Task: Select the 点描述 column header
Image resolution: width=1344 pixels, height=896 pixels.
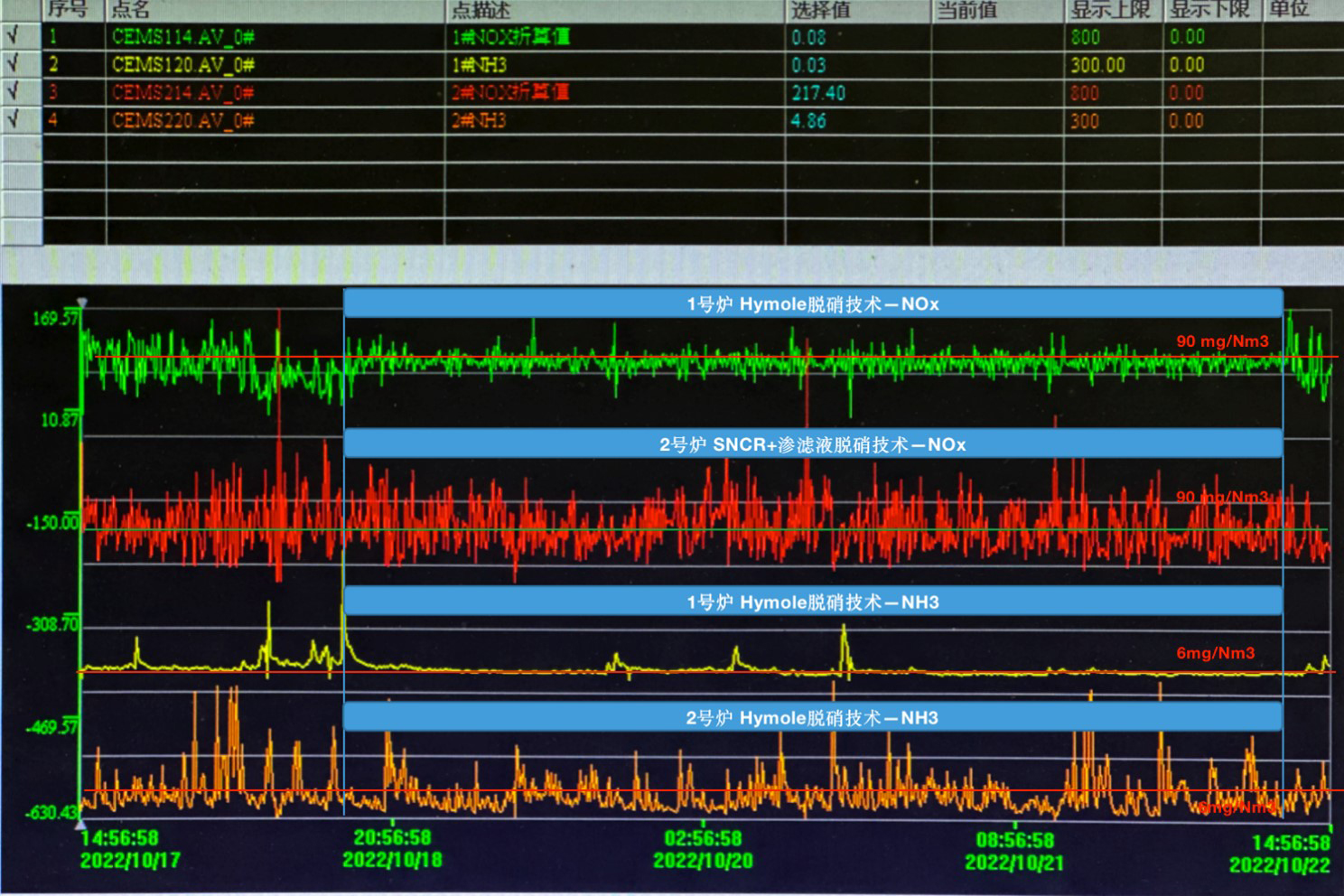Action: coord(481,10)
